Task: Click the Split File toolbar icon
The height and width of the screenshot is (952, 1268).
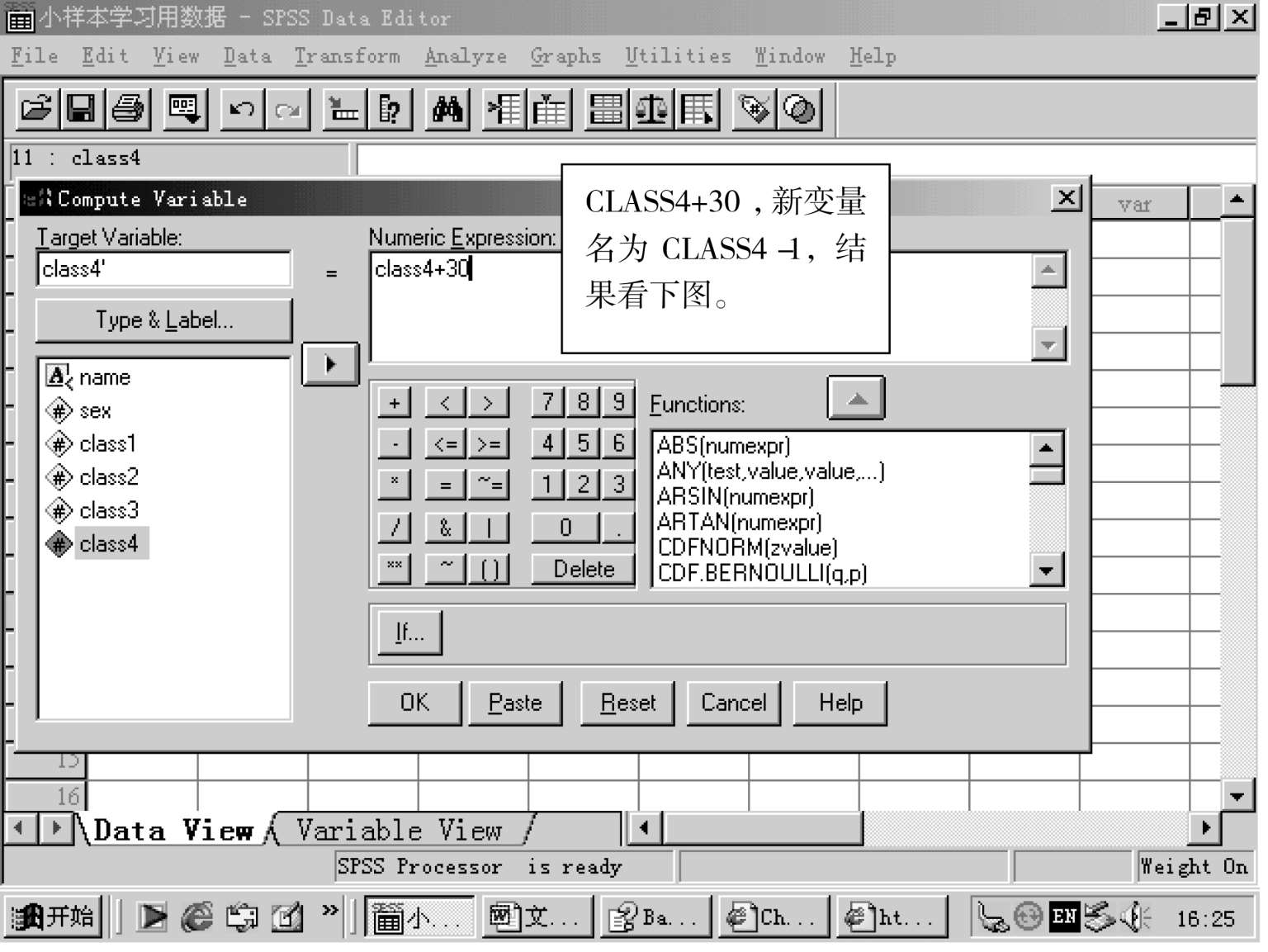Action: pos(606,109)
